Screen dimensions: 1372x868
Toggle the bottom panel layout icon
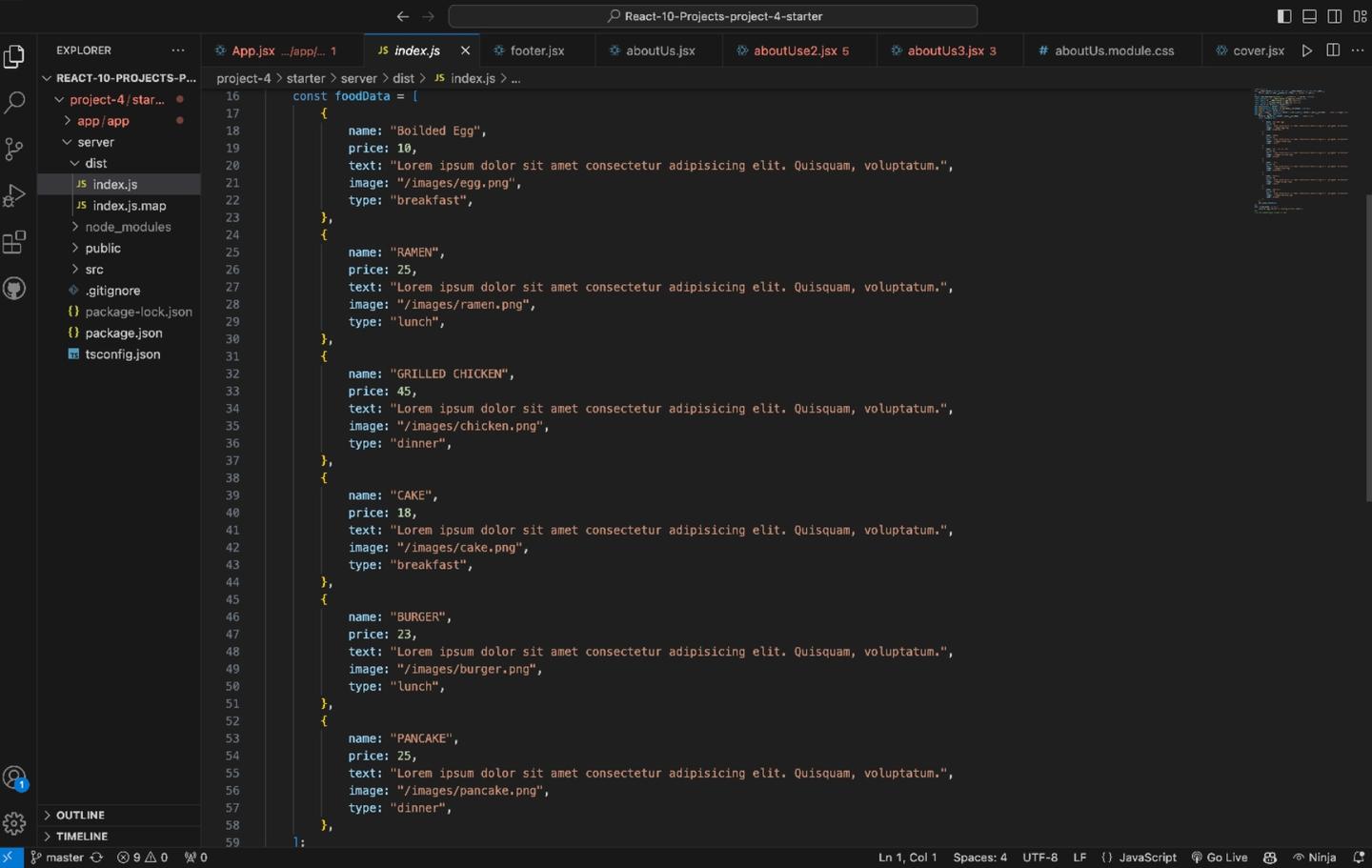1310,16
